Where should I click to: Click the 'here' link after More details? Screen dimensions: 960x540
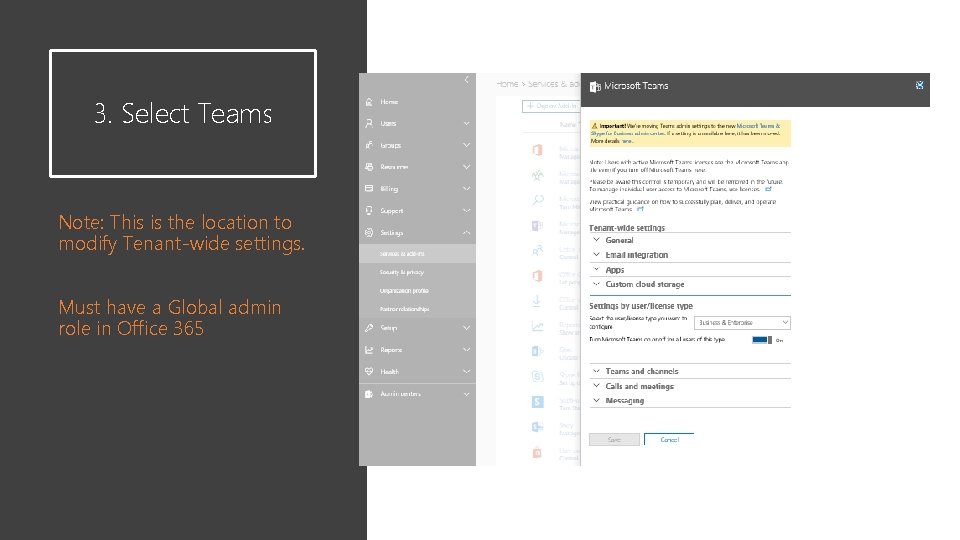click(626, 141)
